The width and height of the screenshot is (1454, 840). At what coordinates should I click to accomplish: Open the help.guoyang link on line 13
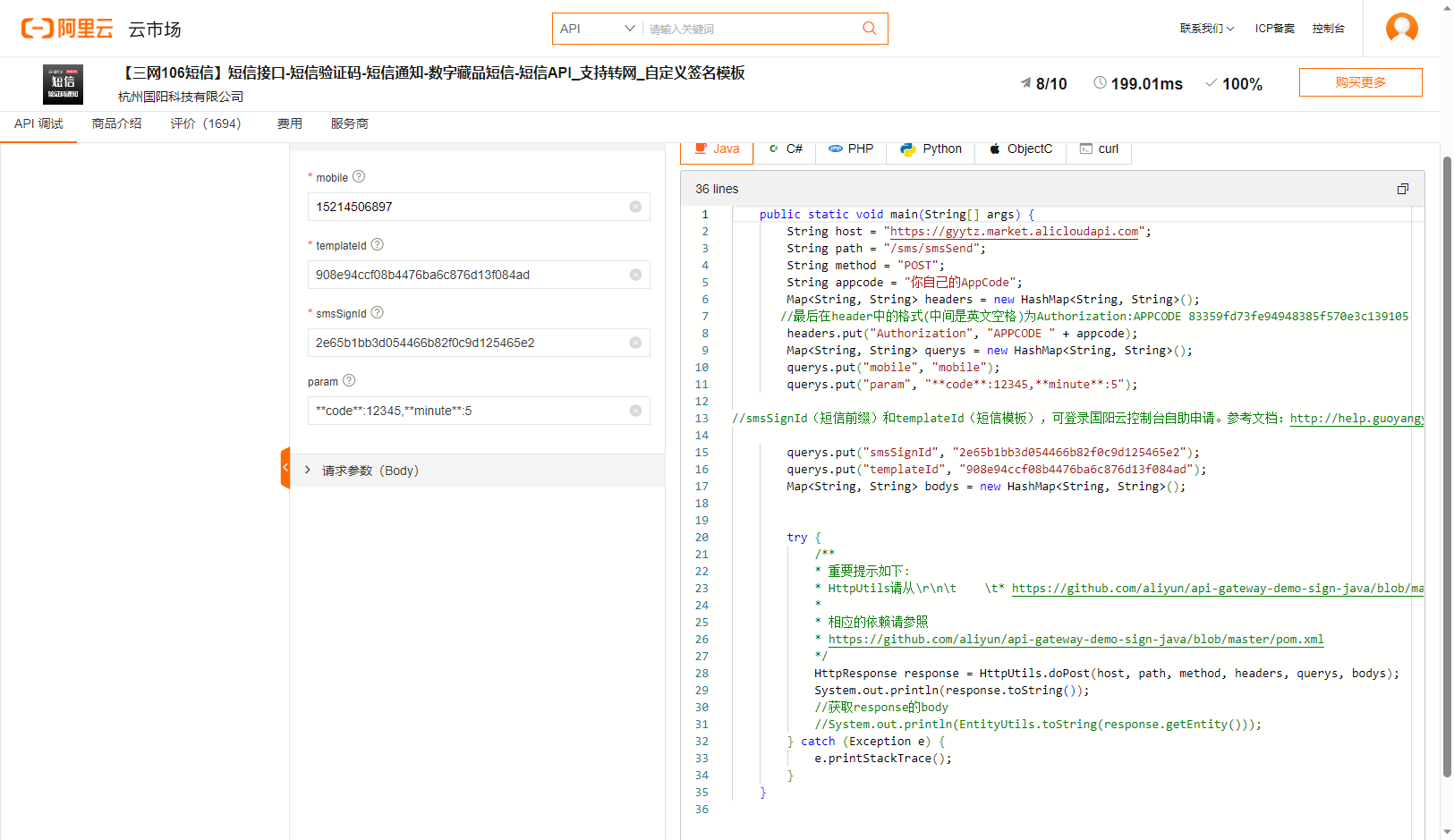pyautogui.click(x=1356, y=419)
